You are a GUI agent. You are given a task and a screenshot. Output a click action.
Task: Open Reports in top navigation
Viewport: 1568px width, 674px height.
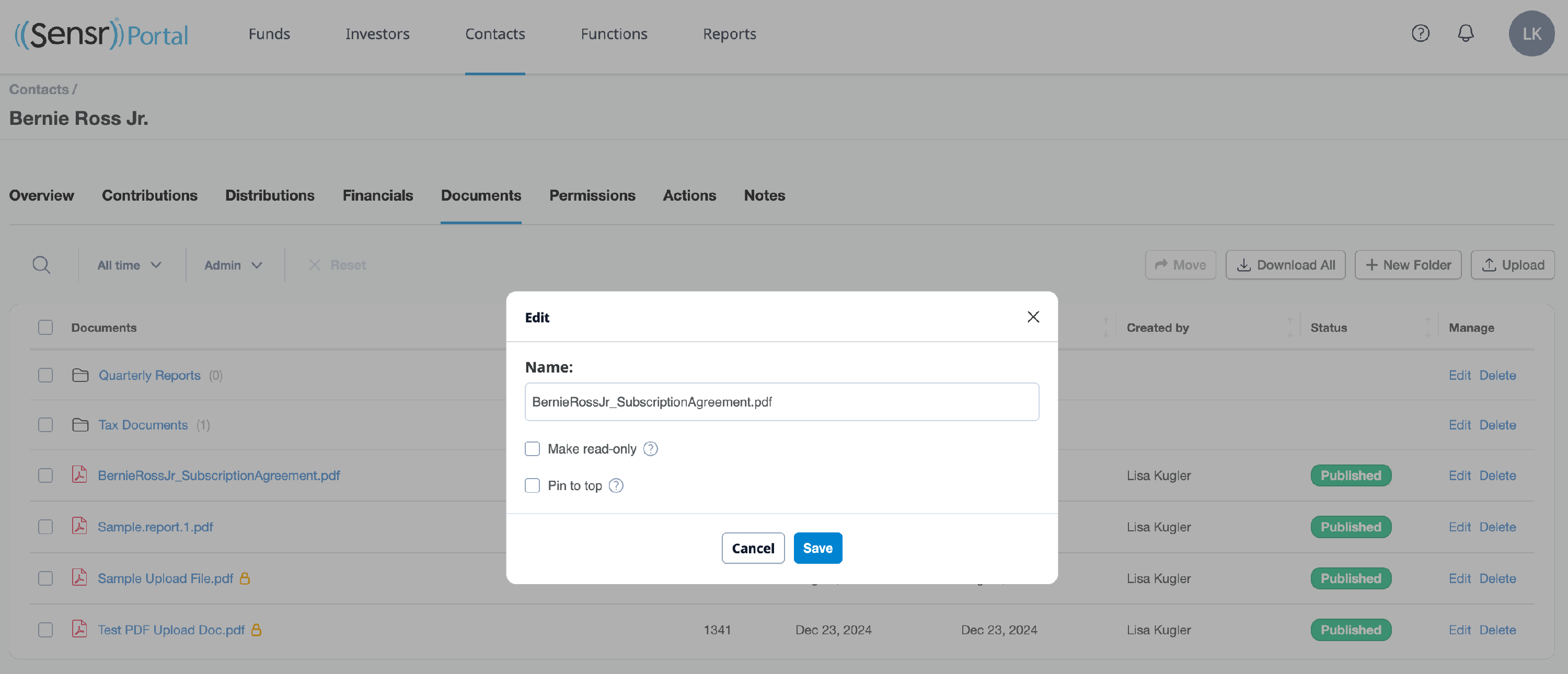729,34
